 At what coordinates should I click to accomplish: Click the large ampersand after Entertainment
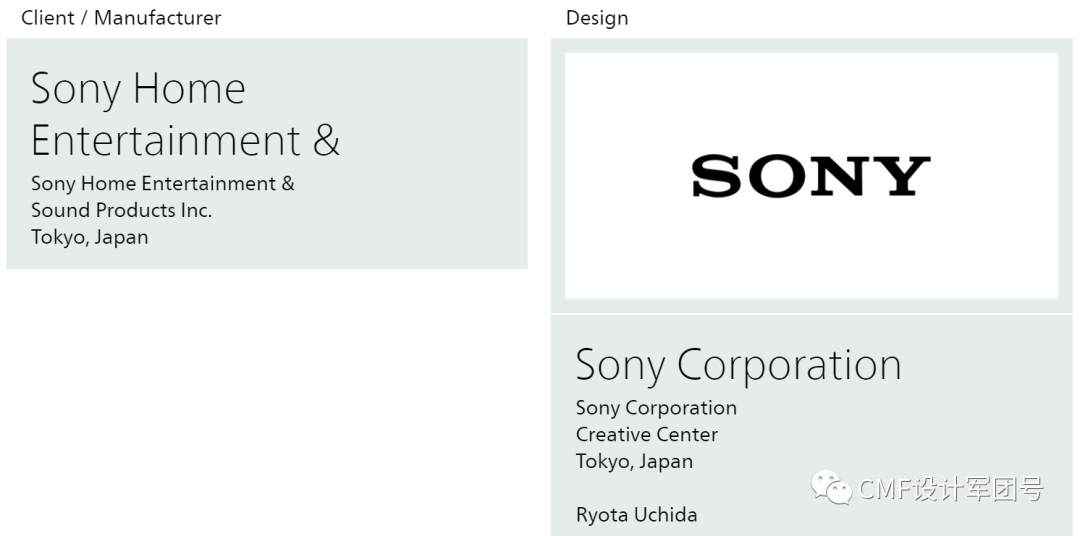(x=326, y=140)
